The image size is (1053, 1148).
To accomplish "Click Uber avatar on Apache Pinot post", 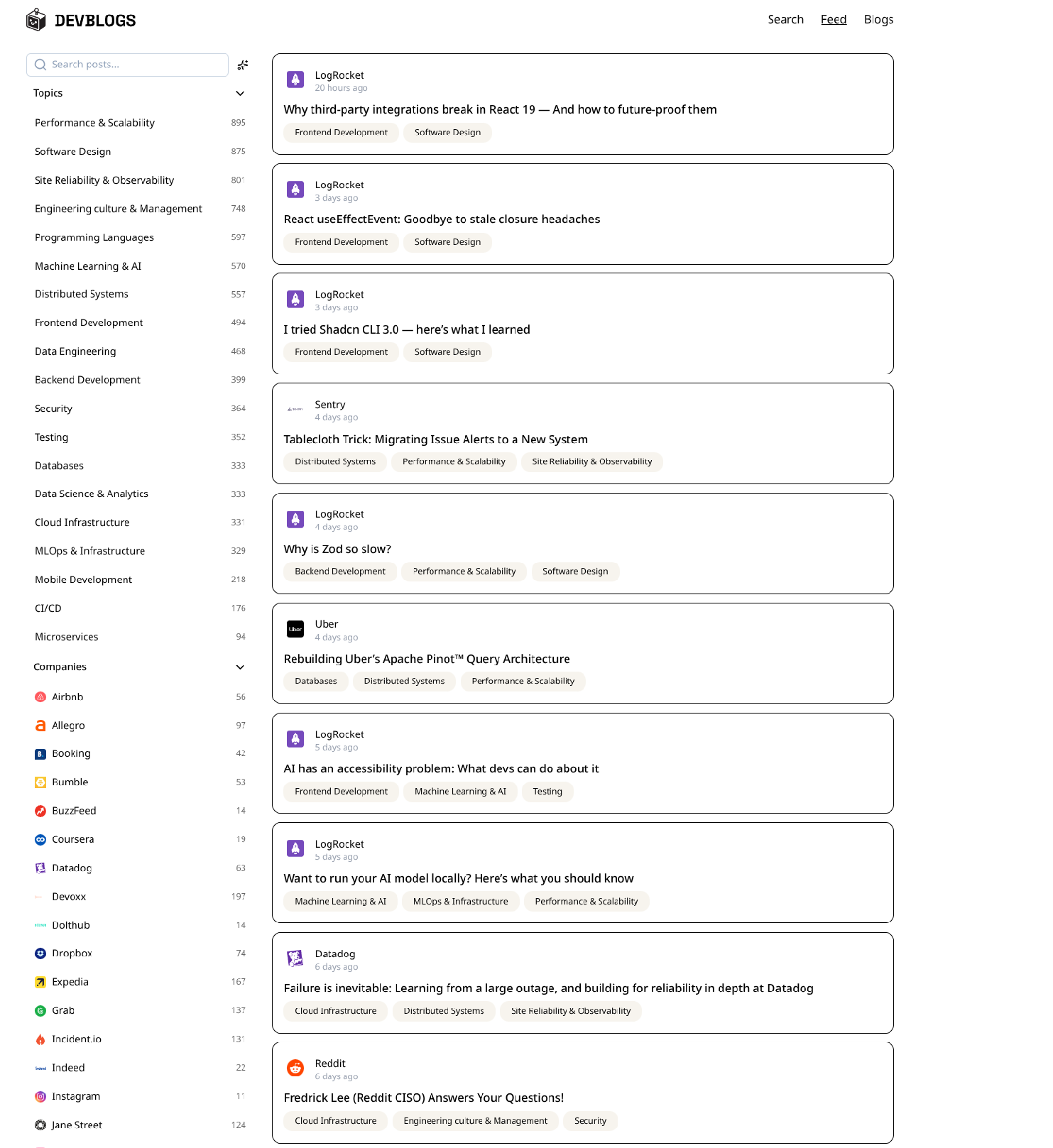I will point(295,629).
